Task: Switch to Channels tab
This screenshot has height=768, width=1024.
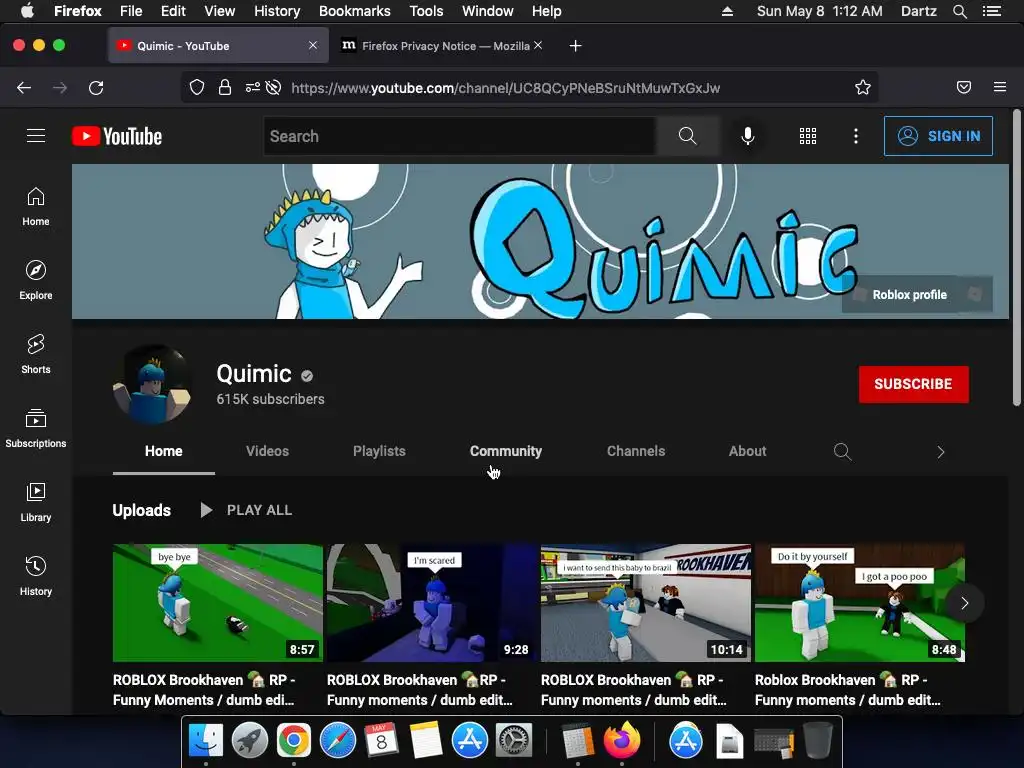Action: (x=636, y=451)
